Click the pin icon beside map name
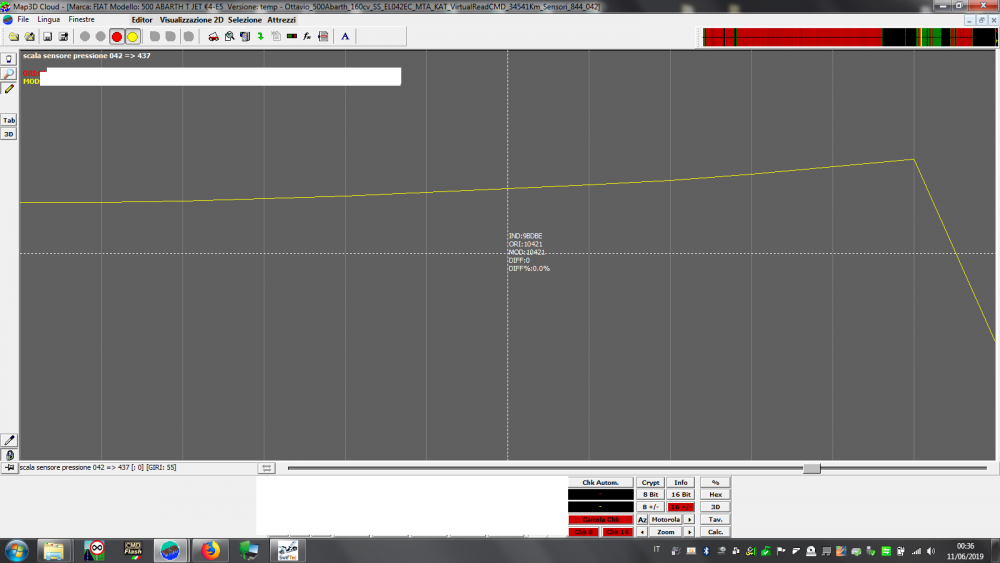Image resolution: width=1000 pixels, height=563 pixels. point(9,467)
